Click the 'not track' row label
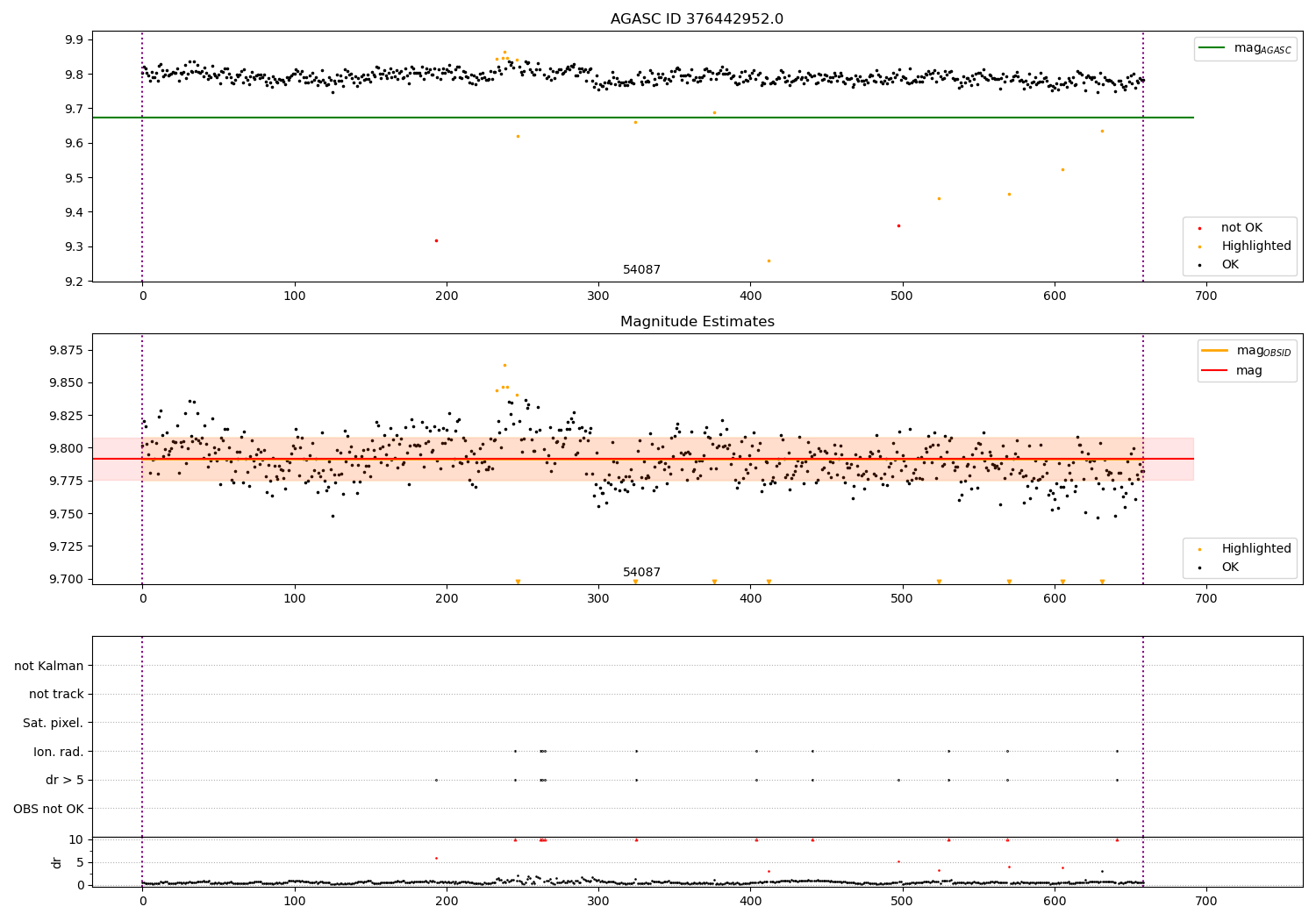 pos(56,694)
